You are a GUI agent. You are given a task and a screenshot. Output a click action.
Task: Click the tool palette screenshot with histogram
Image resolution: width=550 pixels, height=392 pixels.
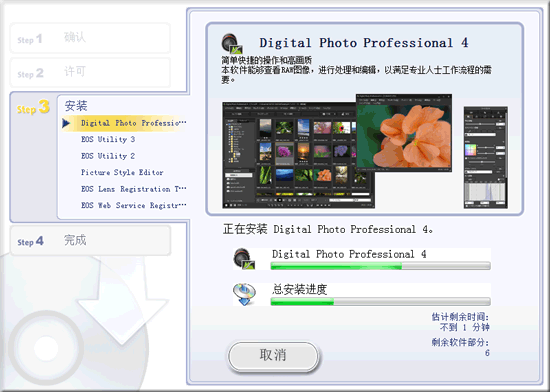pos(485,157)
